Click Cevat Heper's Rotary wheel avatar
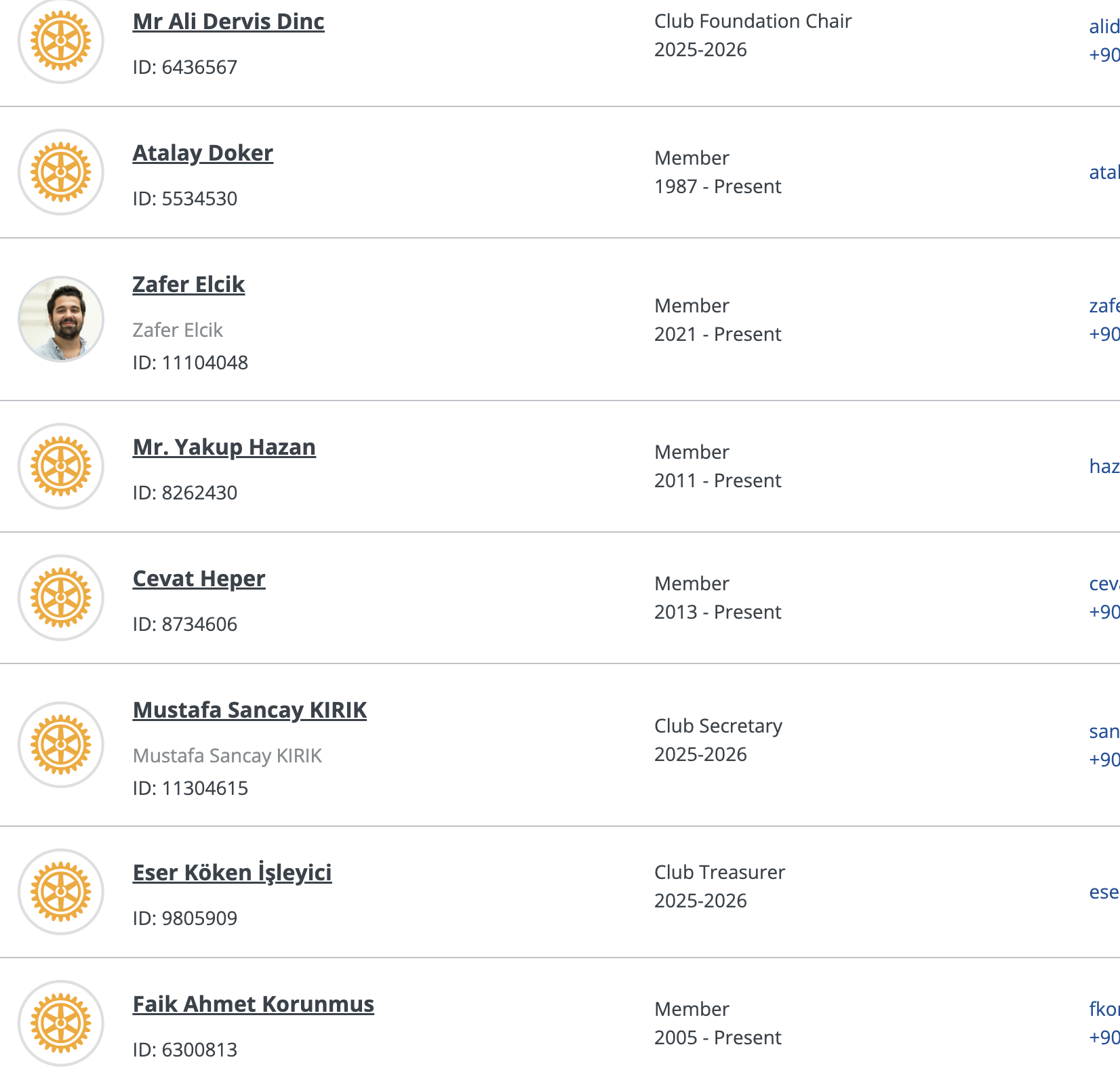 click(x=61, y=598)
